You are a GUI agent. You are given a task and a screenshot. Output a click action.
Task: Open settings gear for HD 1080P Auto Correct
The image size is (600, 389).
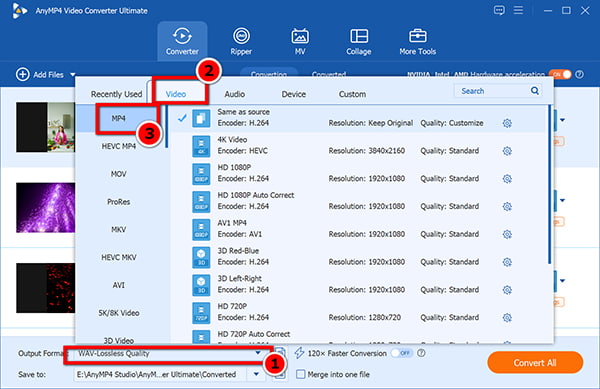[x=507, y=207]
